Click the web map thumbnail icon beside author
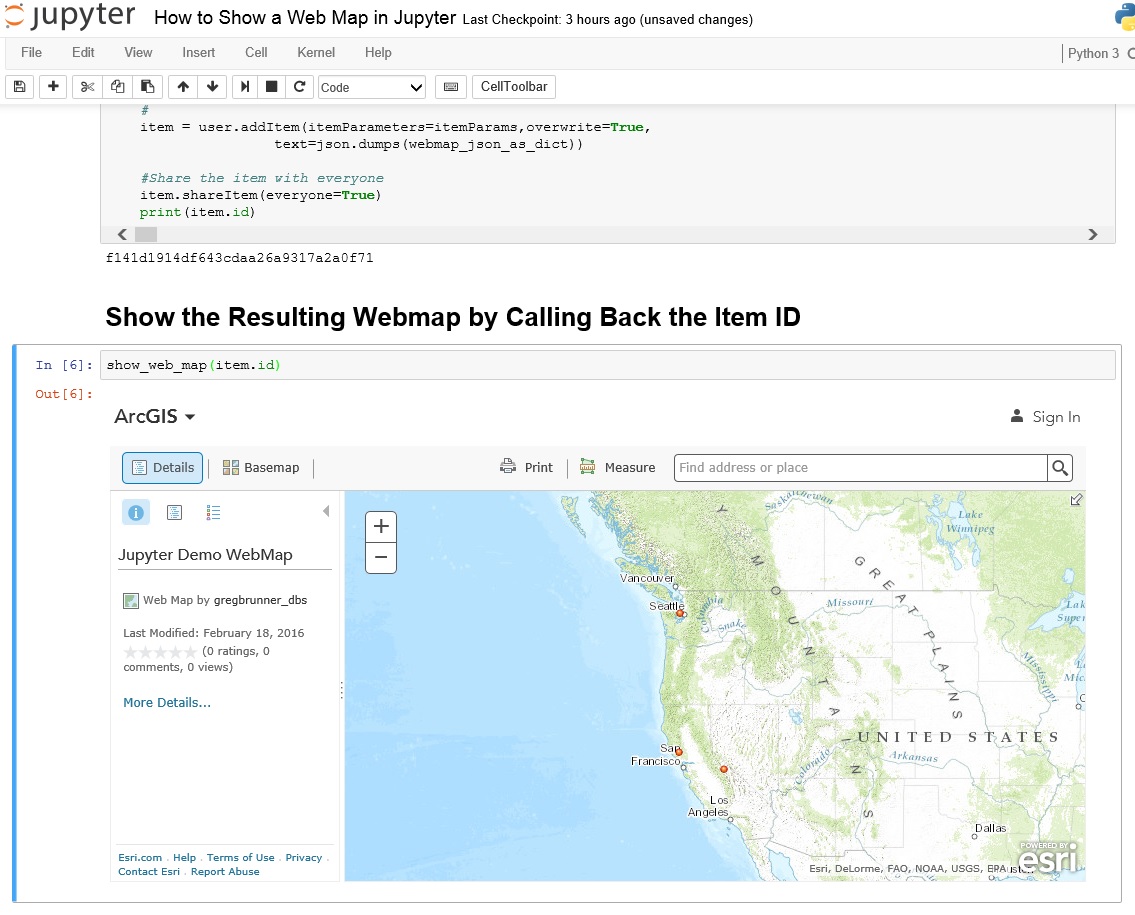Viewport: 1135px width, 915px height. coord(131,601)
